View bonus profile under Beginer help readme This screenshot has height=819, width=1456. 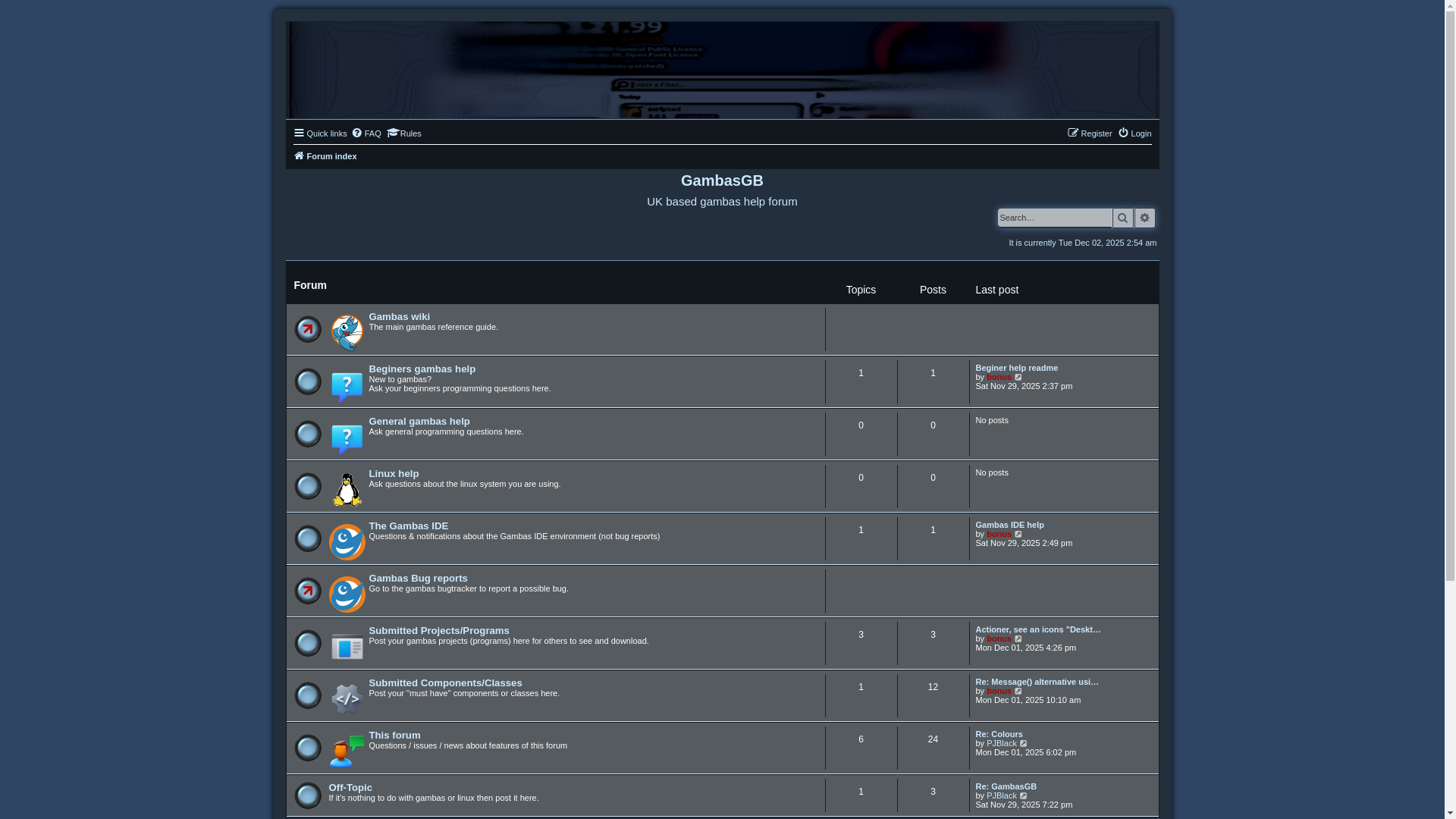(999, 377)
